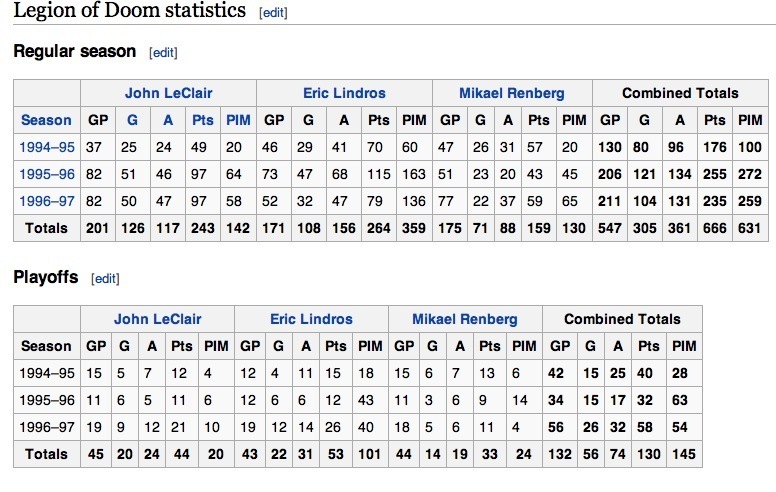Open Mikael Renberg link in regular season table
Screen dimensions: 776x492
(x=512, y=93)
